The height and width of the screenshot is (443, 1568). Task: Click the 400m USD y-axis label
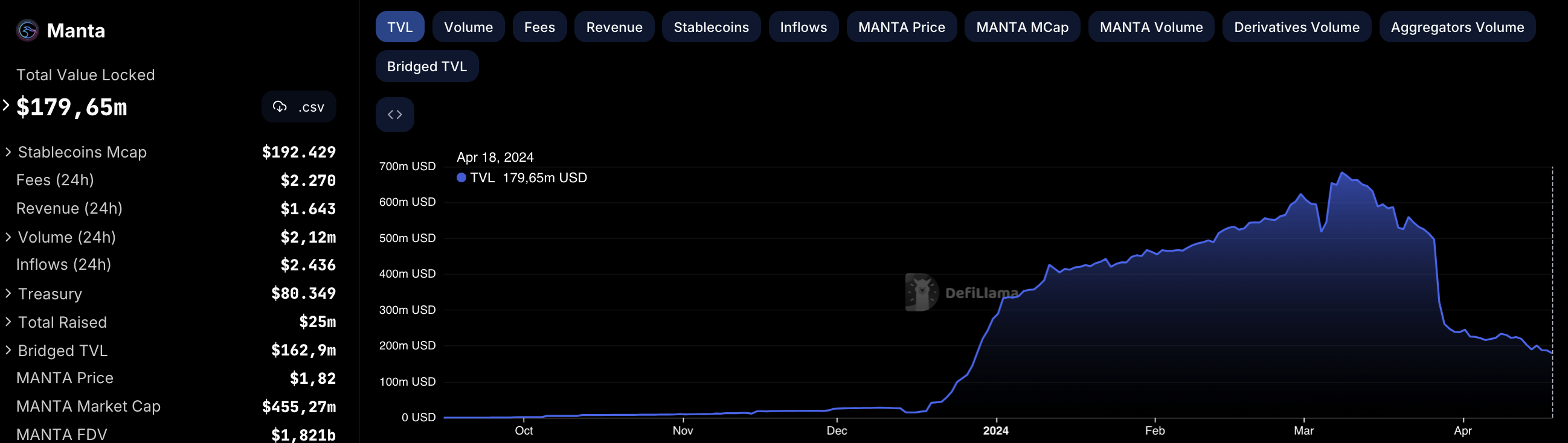(407, 274)
